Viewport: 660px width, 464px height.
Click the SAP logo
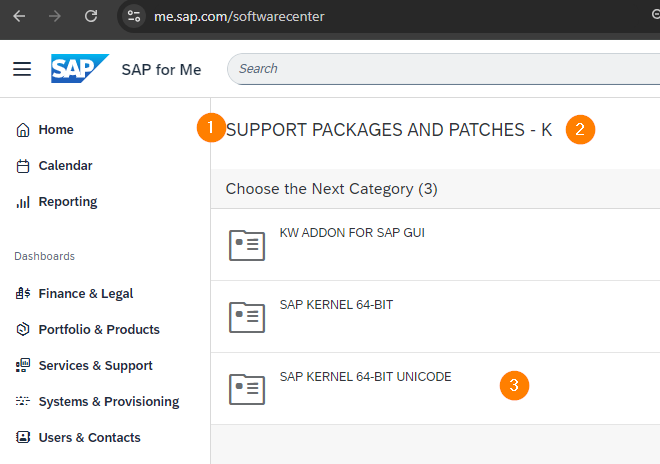(80, 69)
